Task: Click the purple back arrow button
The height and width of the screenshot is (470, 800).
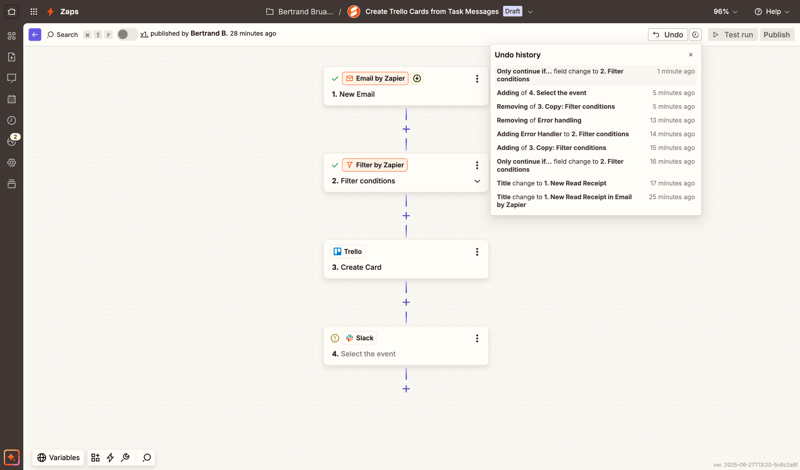Action: [x=35, y=34]
